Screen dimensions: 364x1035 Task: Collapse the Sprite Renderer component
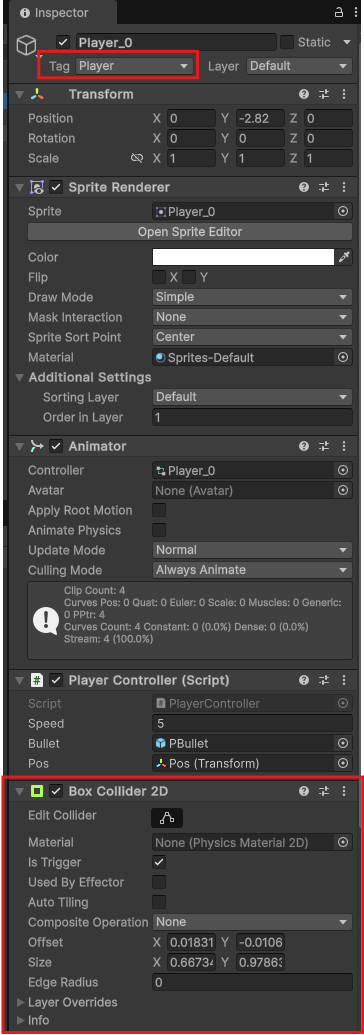(x=18, y=187)
